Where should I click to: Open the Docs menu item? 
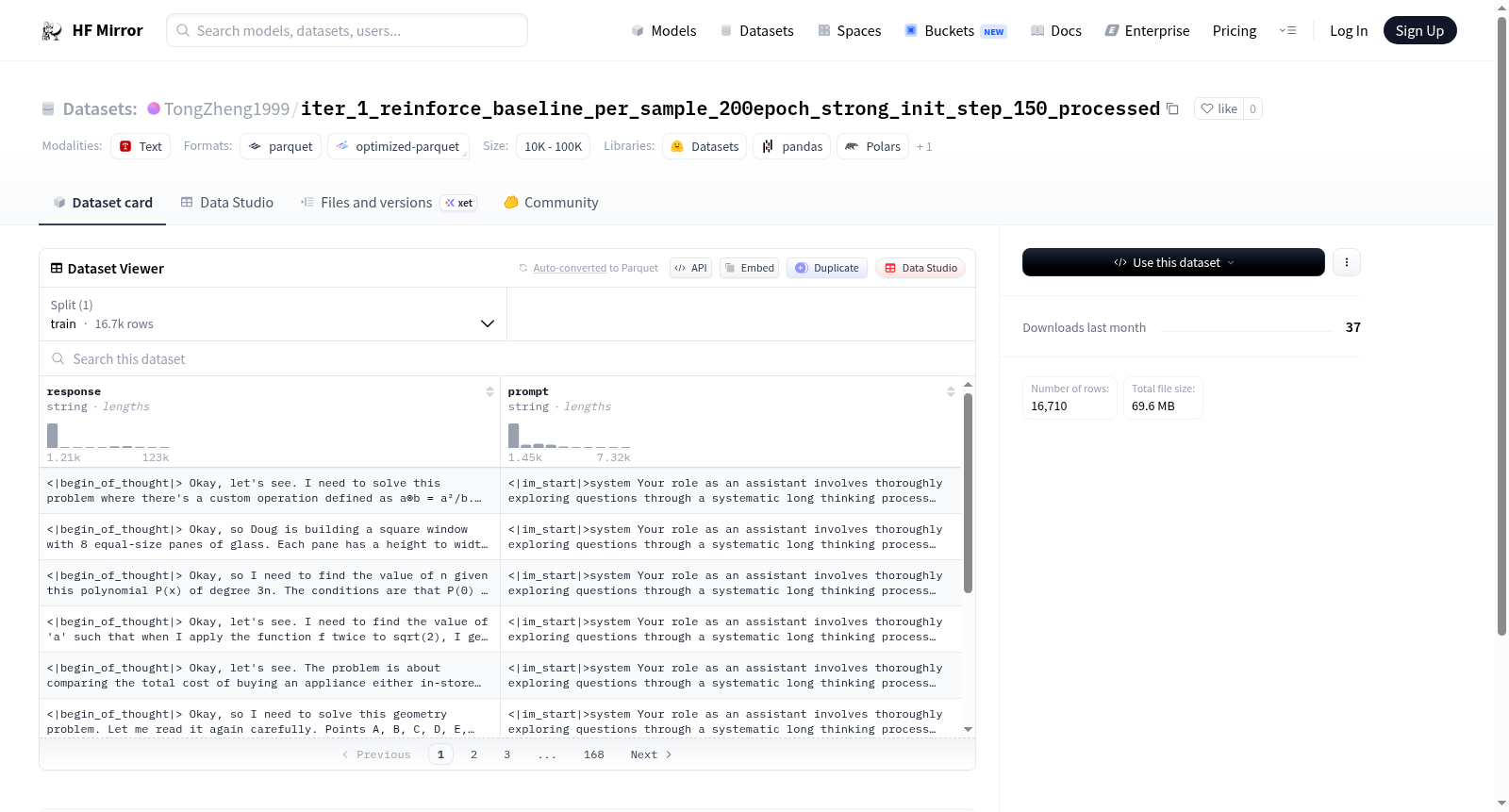point(1056,31)
